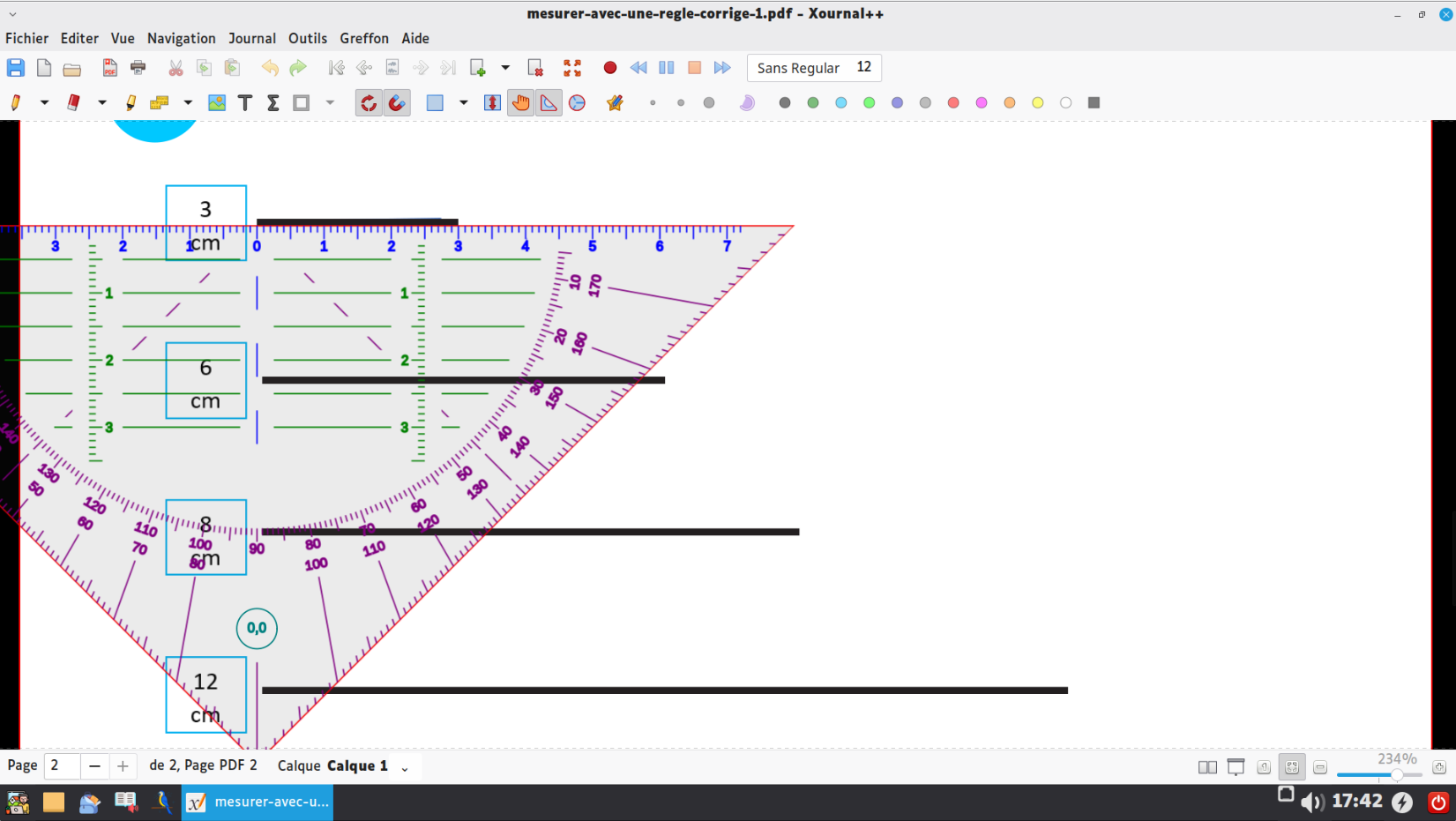Viewport: 1456px width, 821px height.
Task: Expand the eraser options dropdown
Action: (102, 103)
